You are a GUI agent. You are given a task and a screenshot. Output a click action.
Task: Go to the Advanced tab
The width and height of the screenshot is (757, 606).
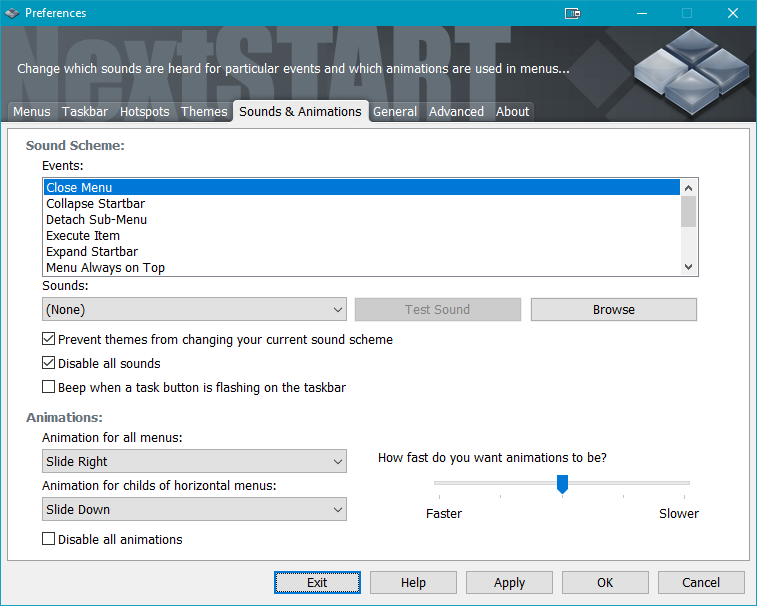coord(456,112)
